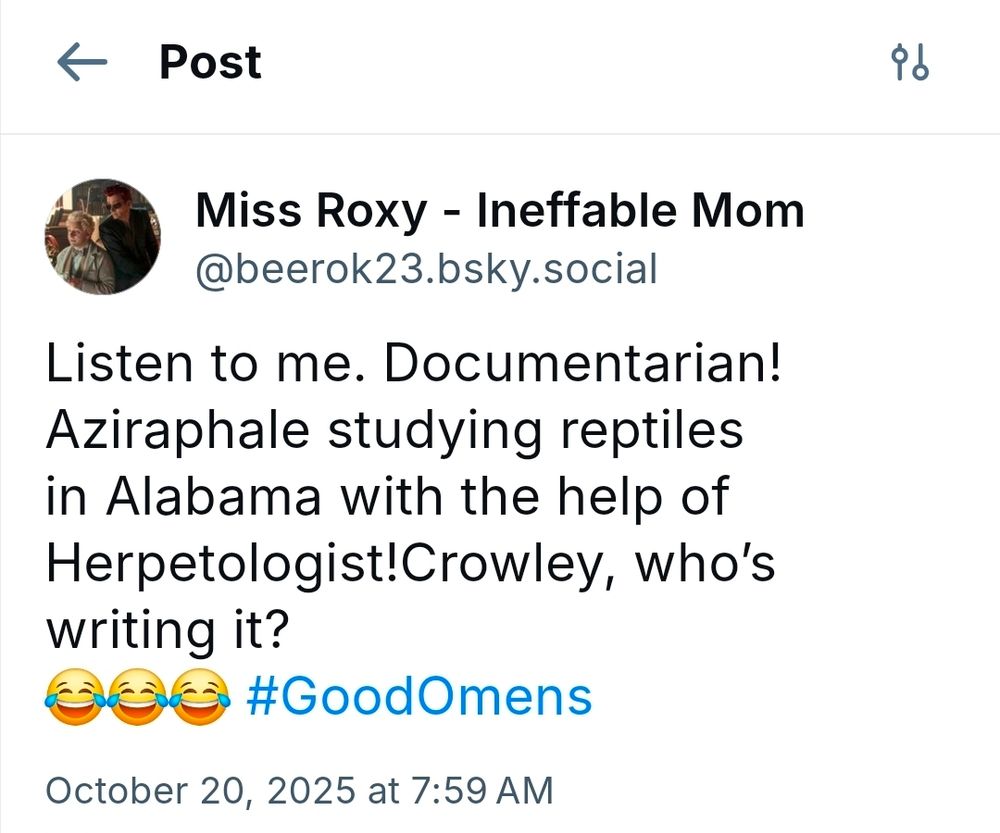The image size is (1000, 833).
Task: Click the October 20, 2025 date
Action: tap(200, 790)
